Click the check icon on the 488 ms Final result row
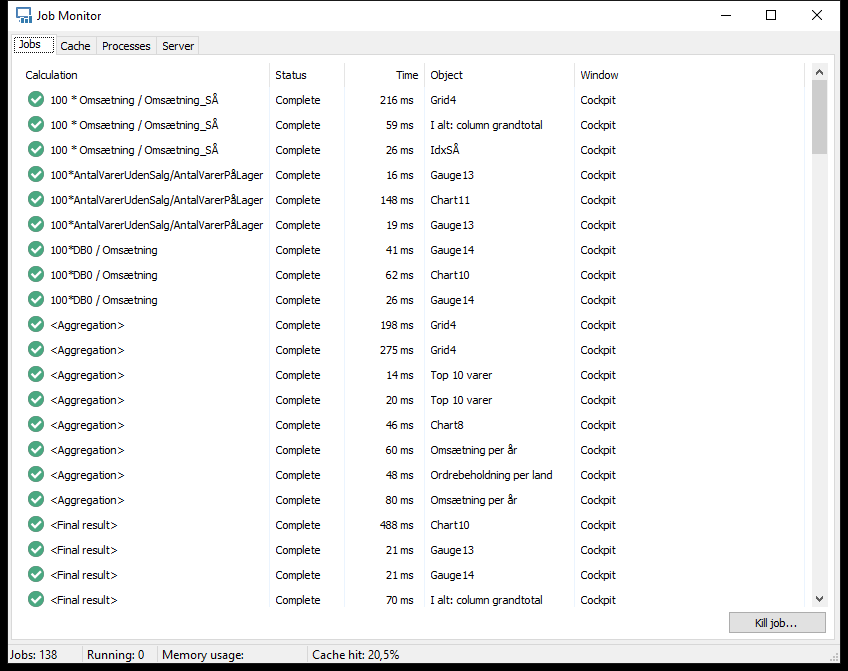The image size is (848, 671). tap(36, 524)
